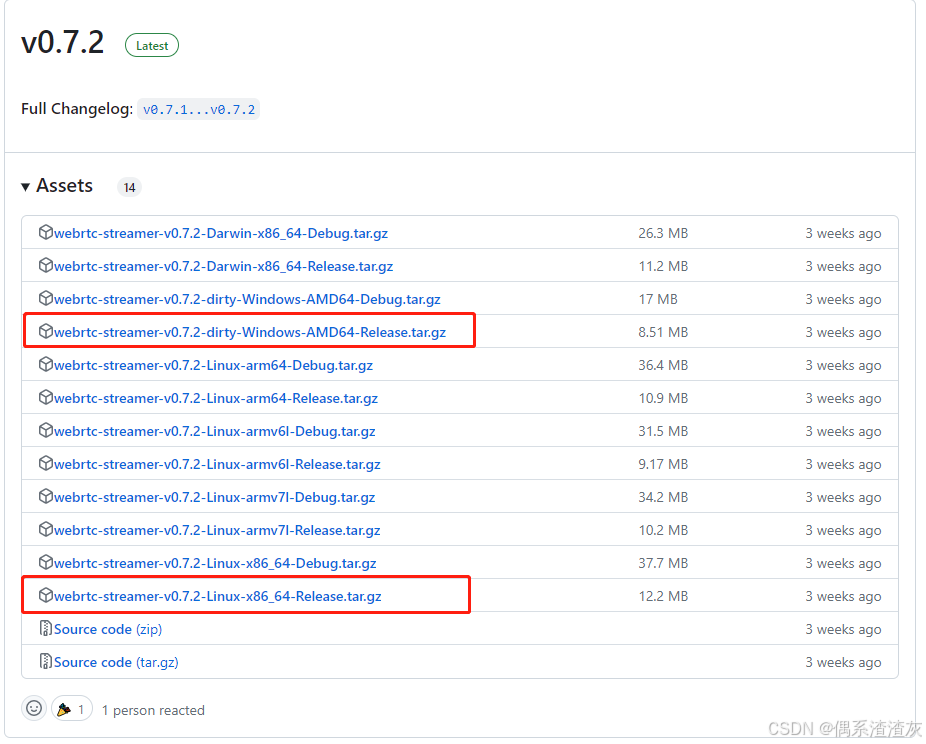This screenshot has width=926, height=744.
Task: Click the Assets count badge 14
Action: [129, 188]
